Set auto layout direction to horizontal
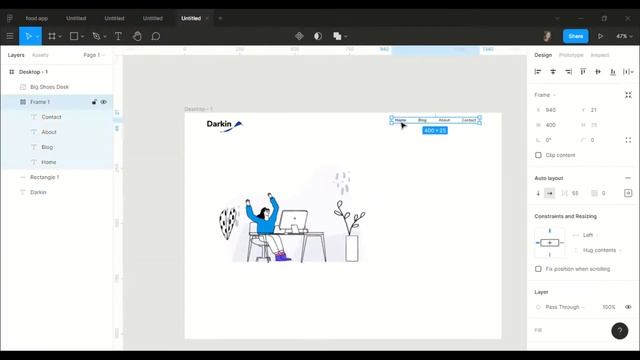This screenshot has height=360, width=640. click(x=550, y=193)
